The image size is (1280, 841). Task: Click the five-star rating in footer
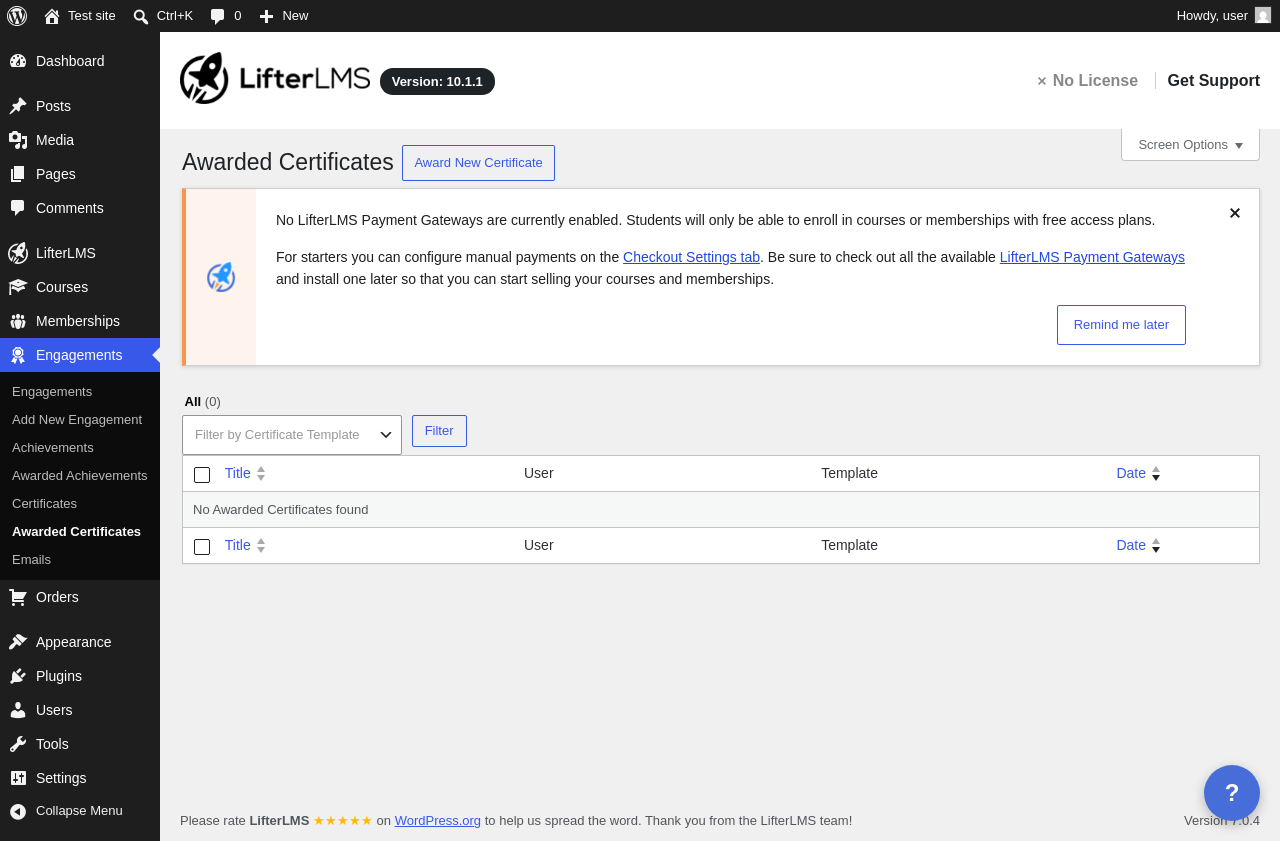click(x=342, y=821)
